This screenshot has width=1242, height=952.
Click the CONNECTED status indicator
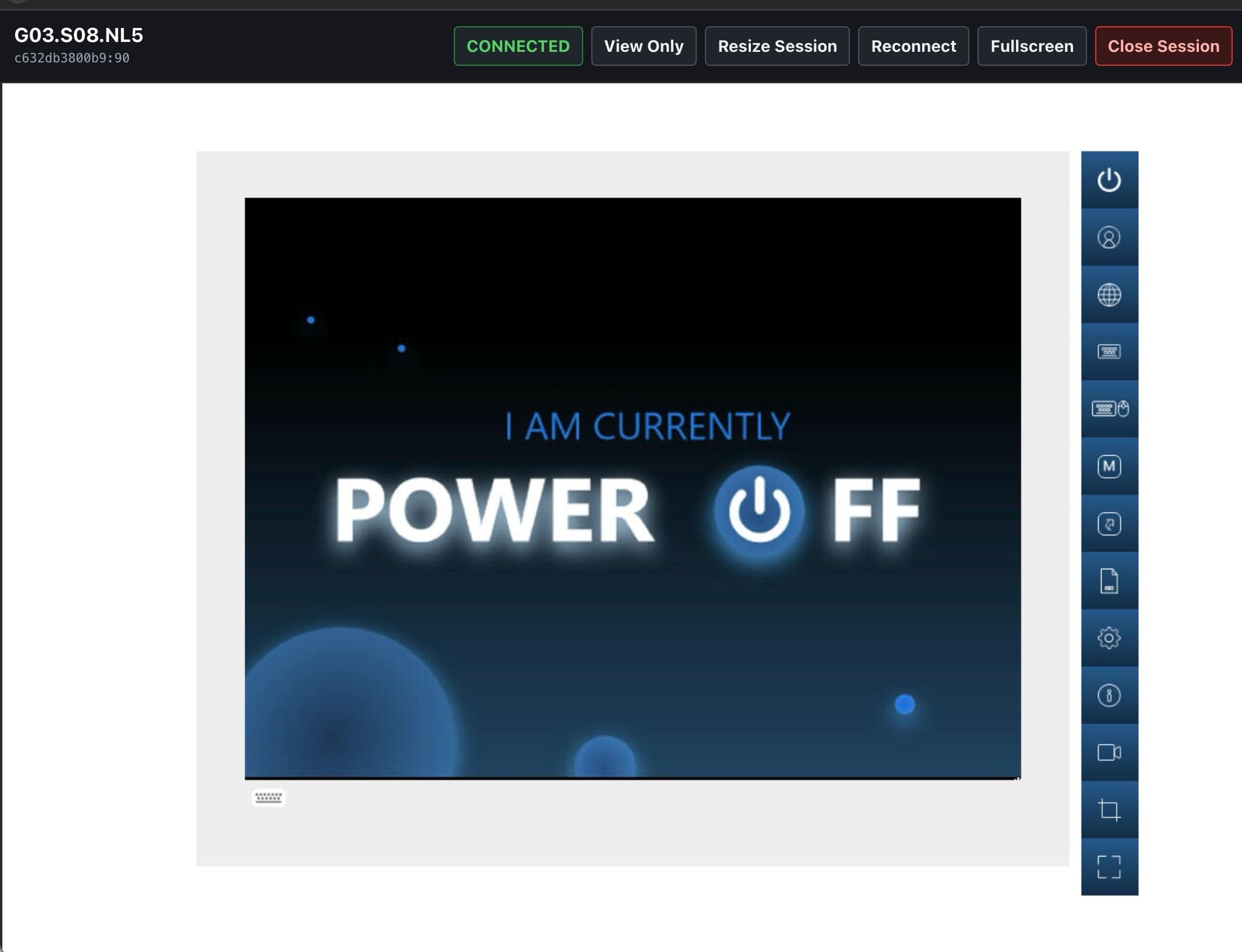click(x=518, y=46)
